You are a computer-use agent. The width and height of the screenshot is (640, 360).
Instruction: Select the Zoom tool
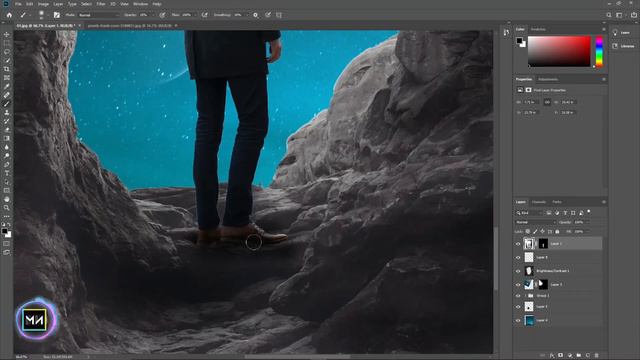click(x=7, y=208)
